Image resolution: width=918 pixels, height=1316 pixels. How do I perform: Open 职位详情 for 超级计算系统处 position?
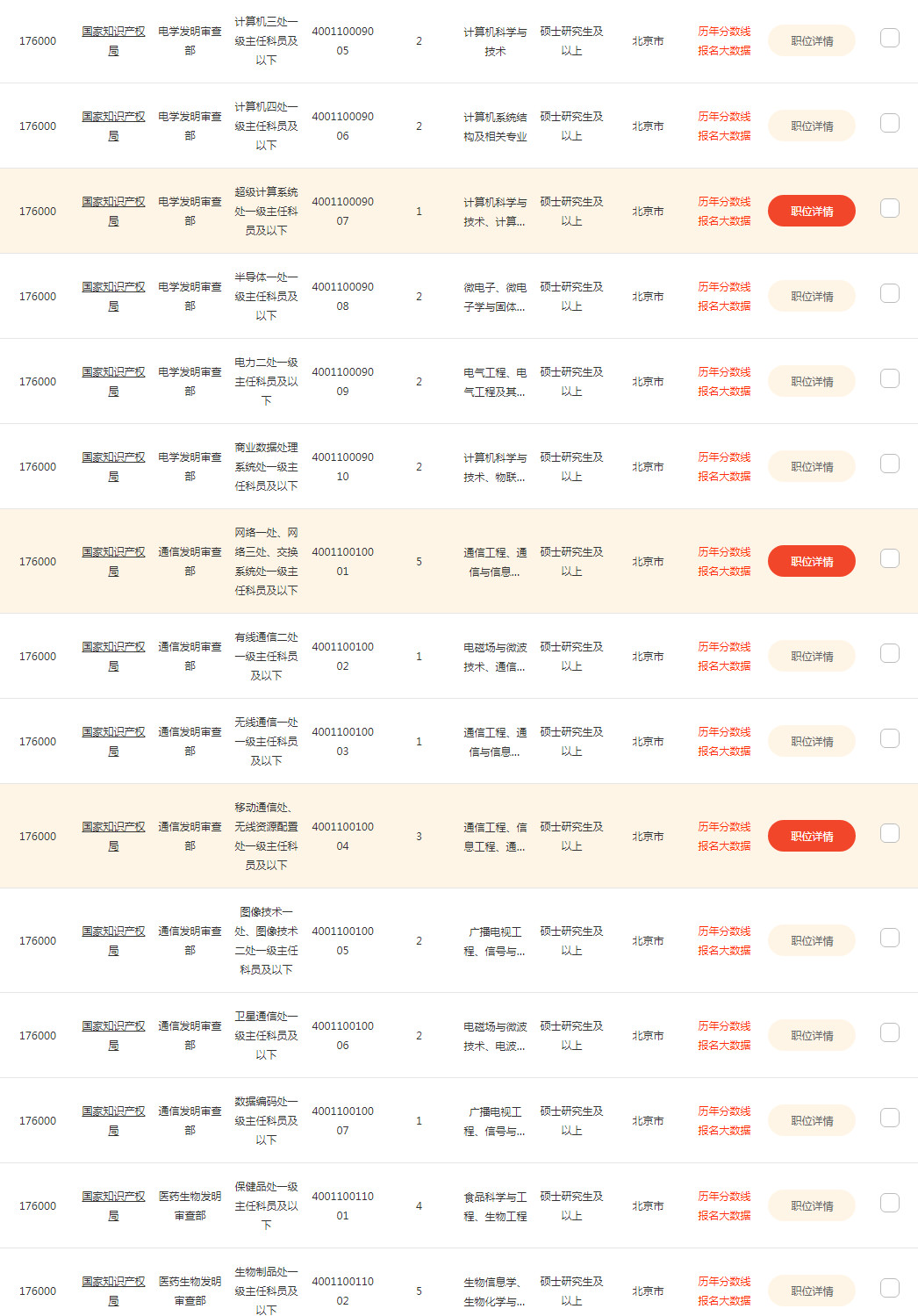(x=812, y=211)
